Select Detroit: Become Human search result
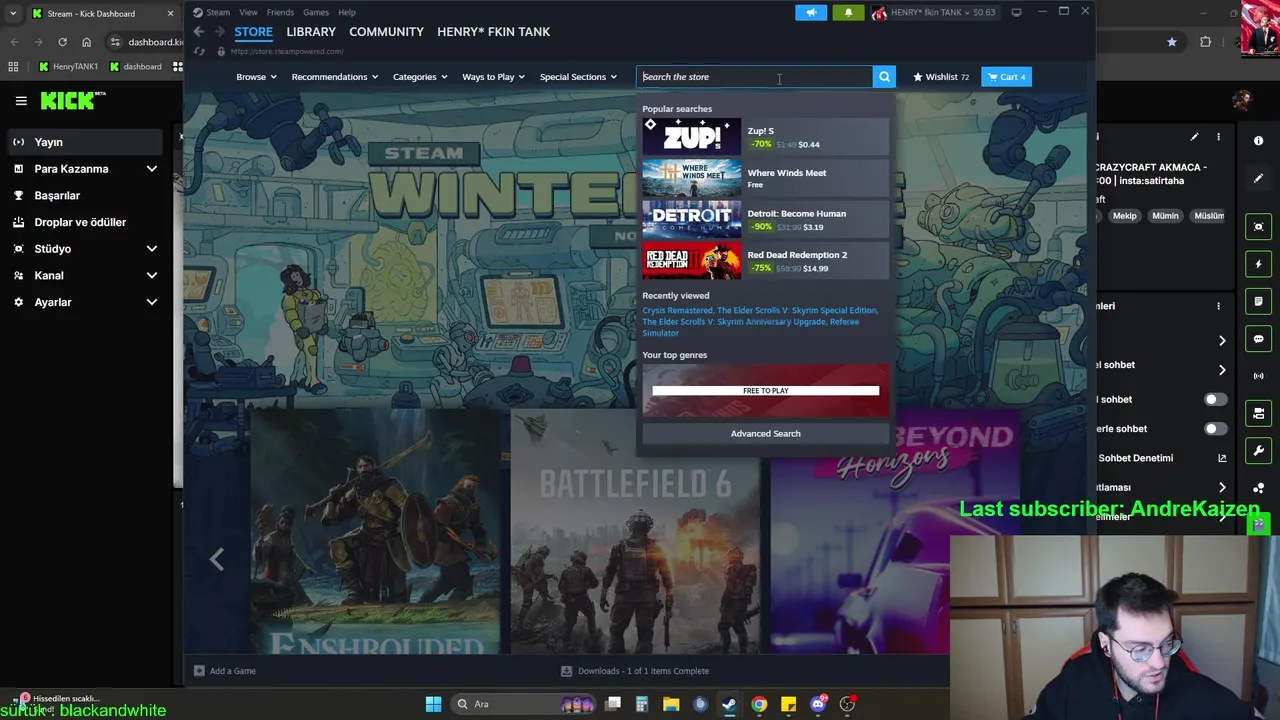Viewport: 1280px width, 720px height. pos(765,219)
